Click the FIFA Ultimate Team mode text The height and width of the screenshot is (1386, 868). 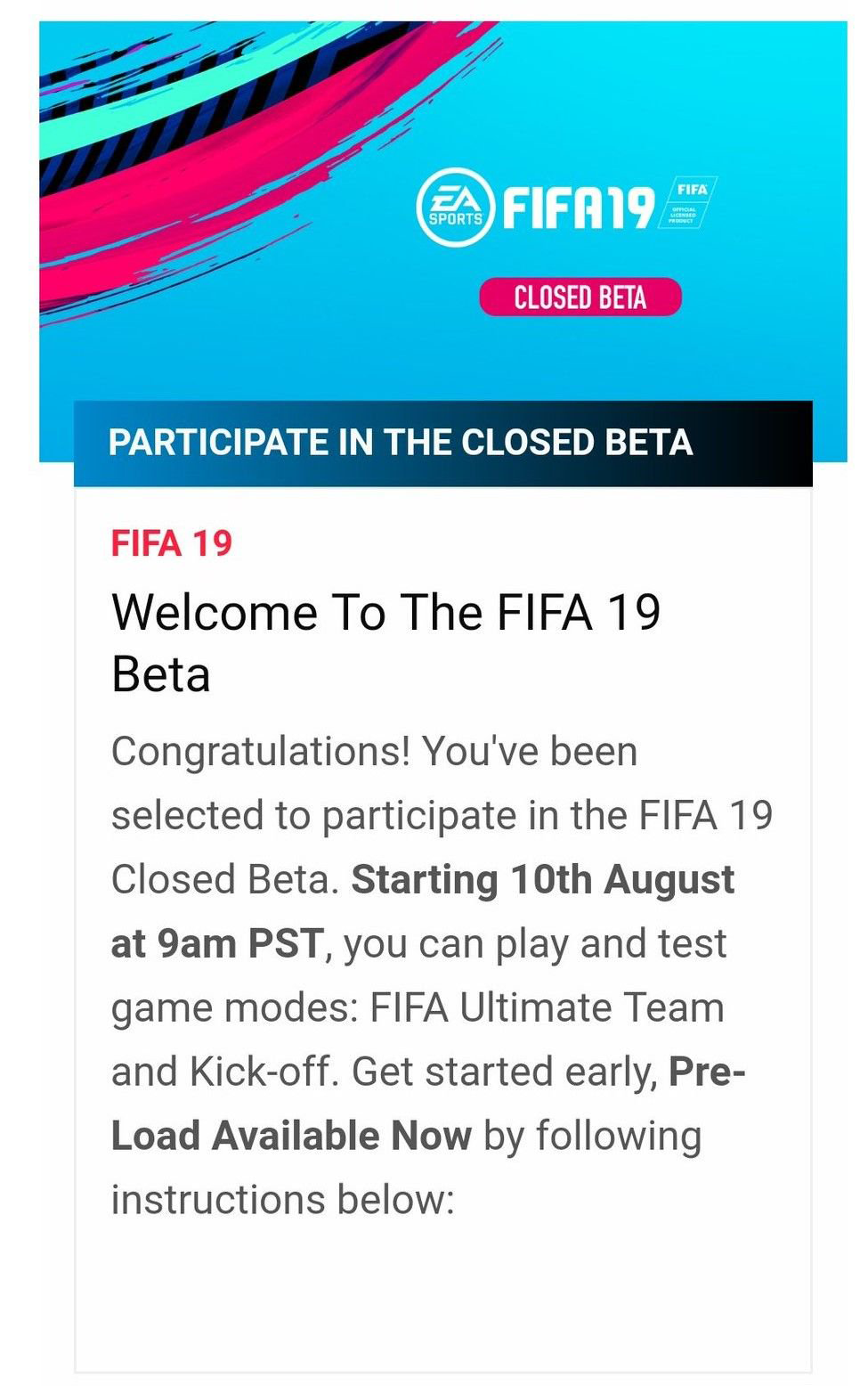(547, 1008)
